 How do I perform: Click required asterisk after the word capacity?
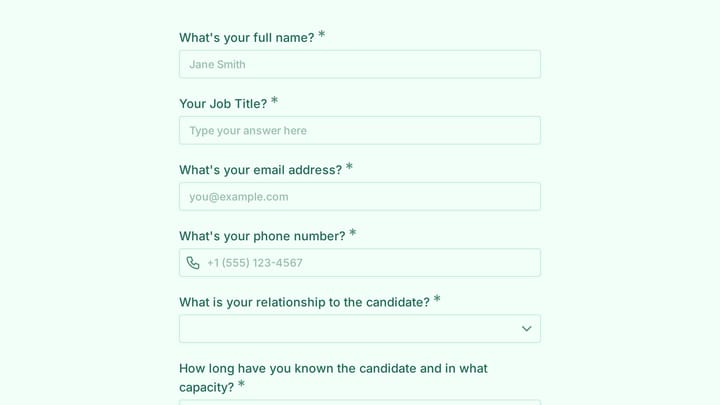pos(242,383)
